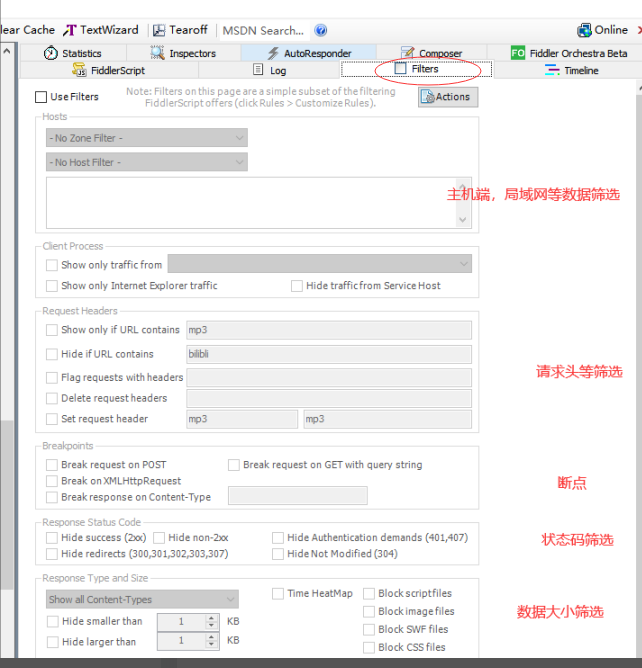
Task: Open the Show all Content-Types dropdown
Action: 142,599
